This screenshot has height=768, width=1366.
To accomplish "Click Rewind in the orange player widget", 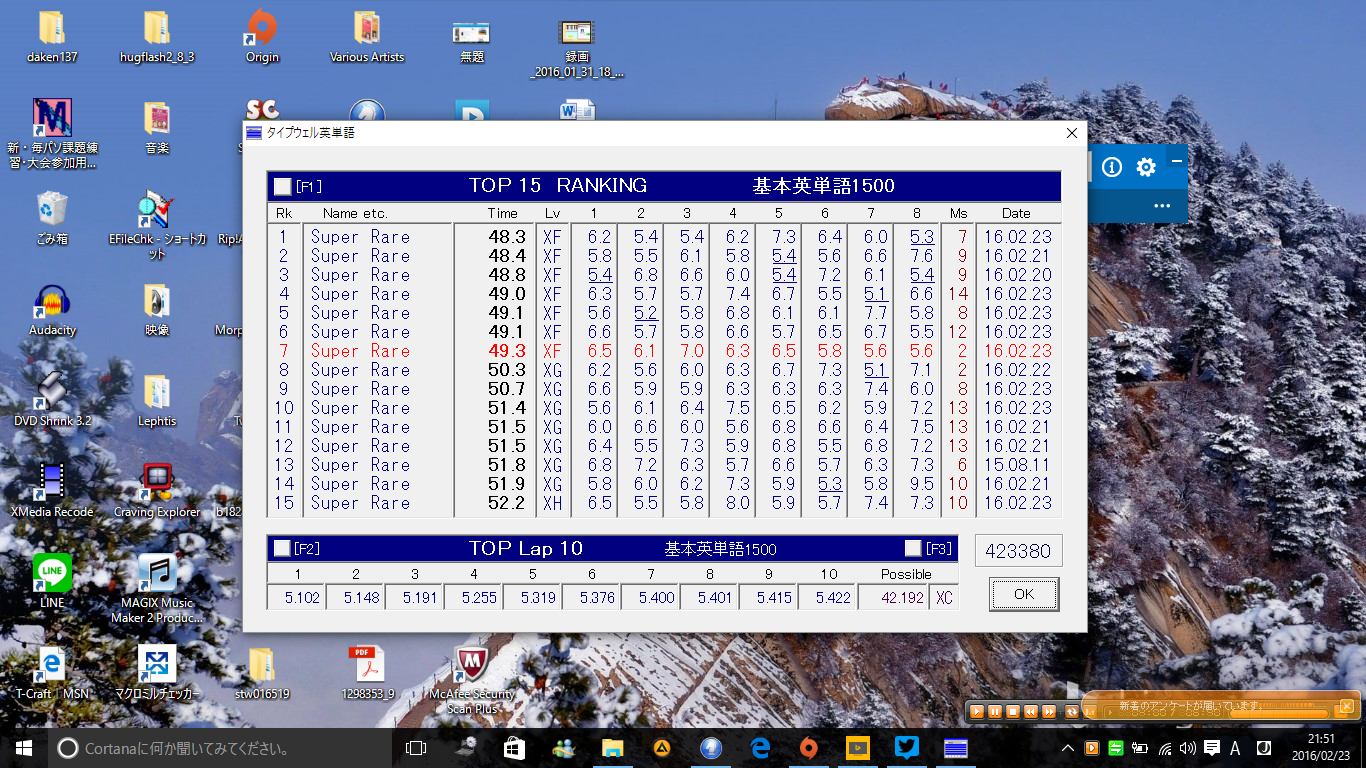I will (1031, 712).
